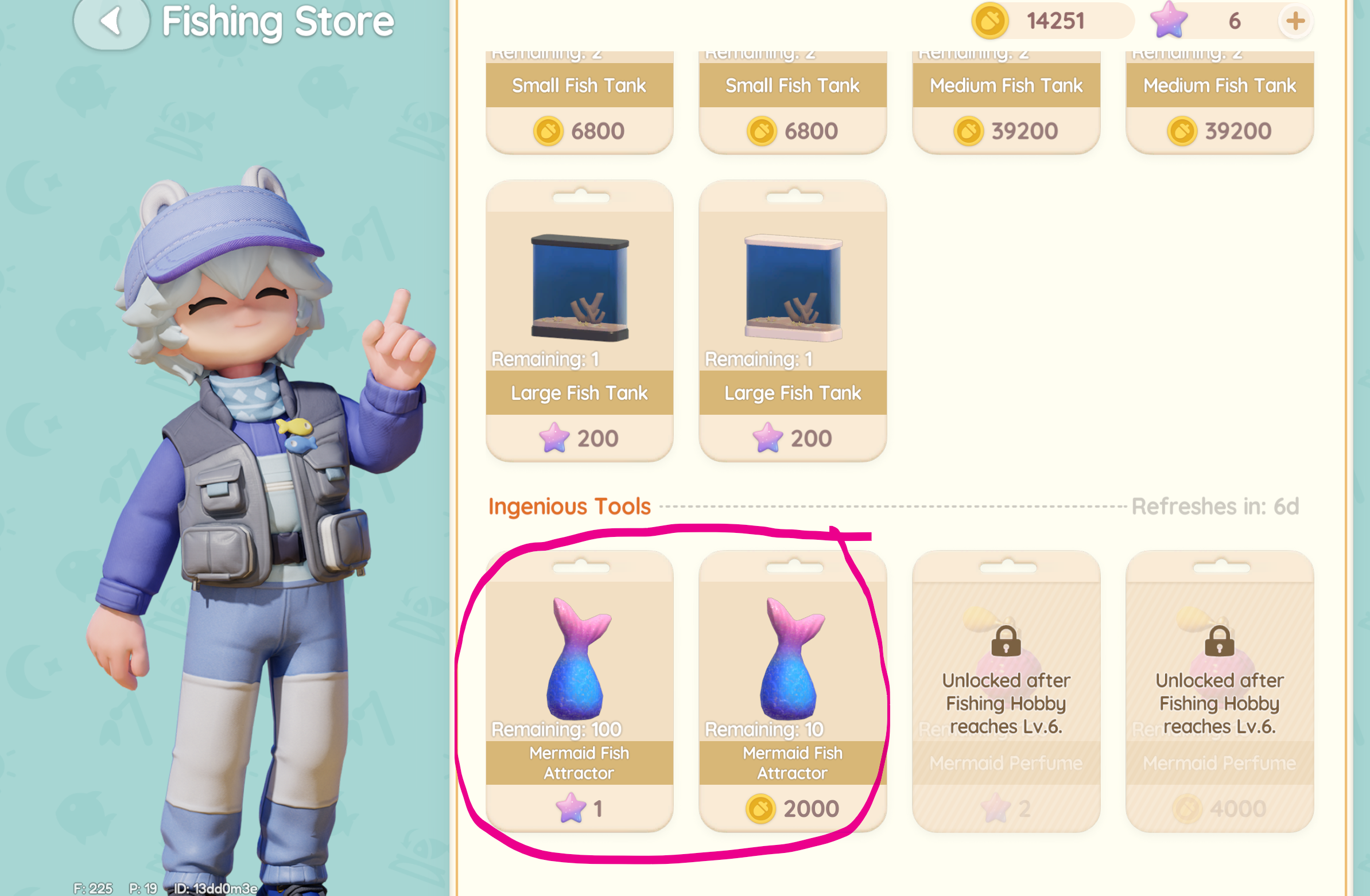
Task: Buy second Small Fish Tank for 6800
Action: (x=793, y=131)
